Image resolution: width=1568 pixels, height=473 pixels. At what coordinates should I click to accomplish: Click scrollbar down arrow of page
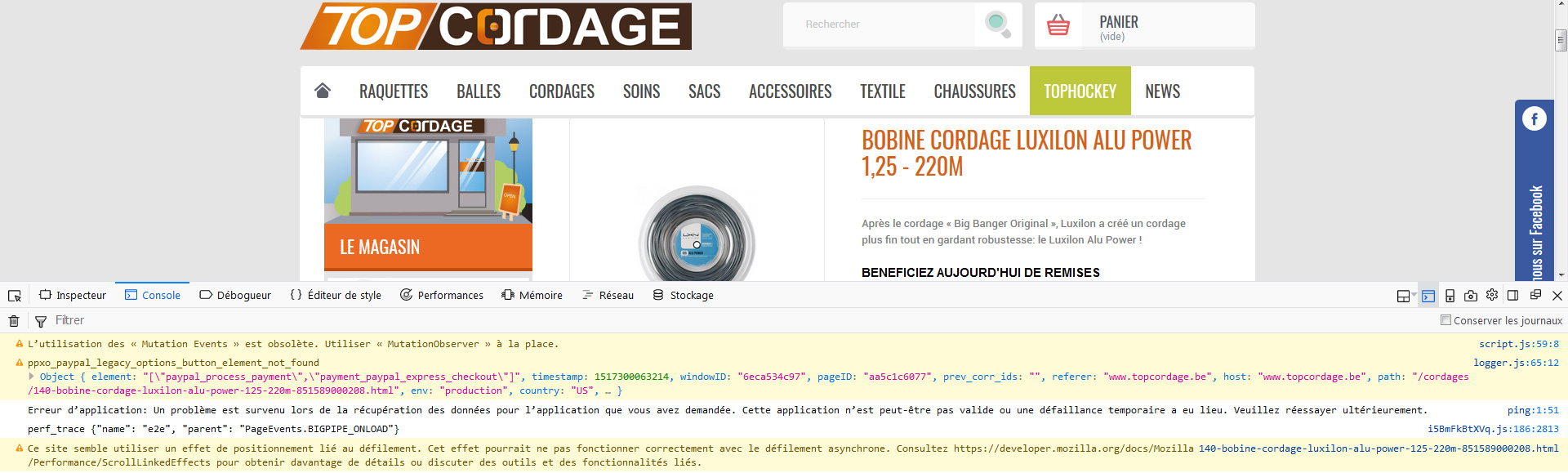pyautogui.click(x=1561, y=275)
